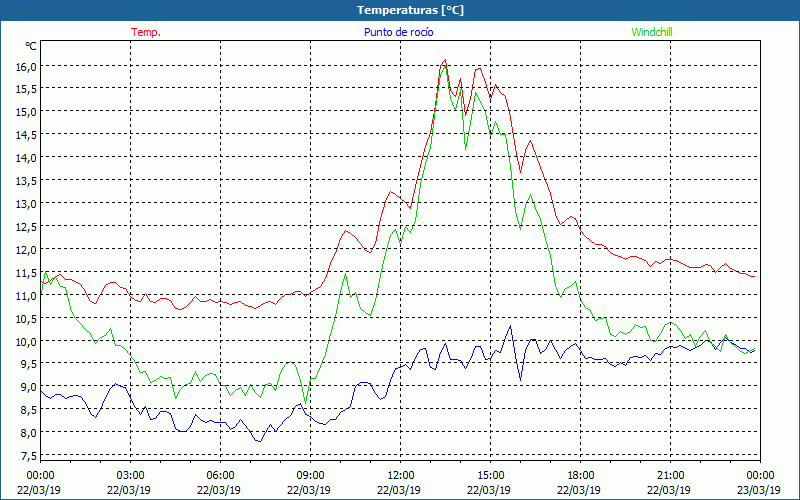Click the blue Punto de rocío legend label

pos(398,32)
